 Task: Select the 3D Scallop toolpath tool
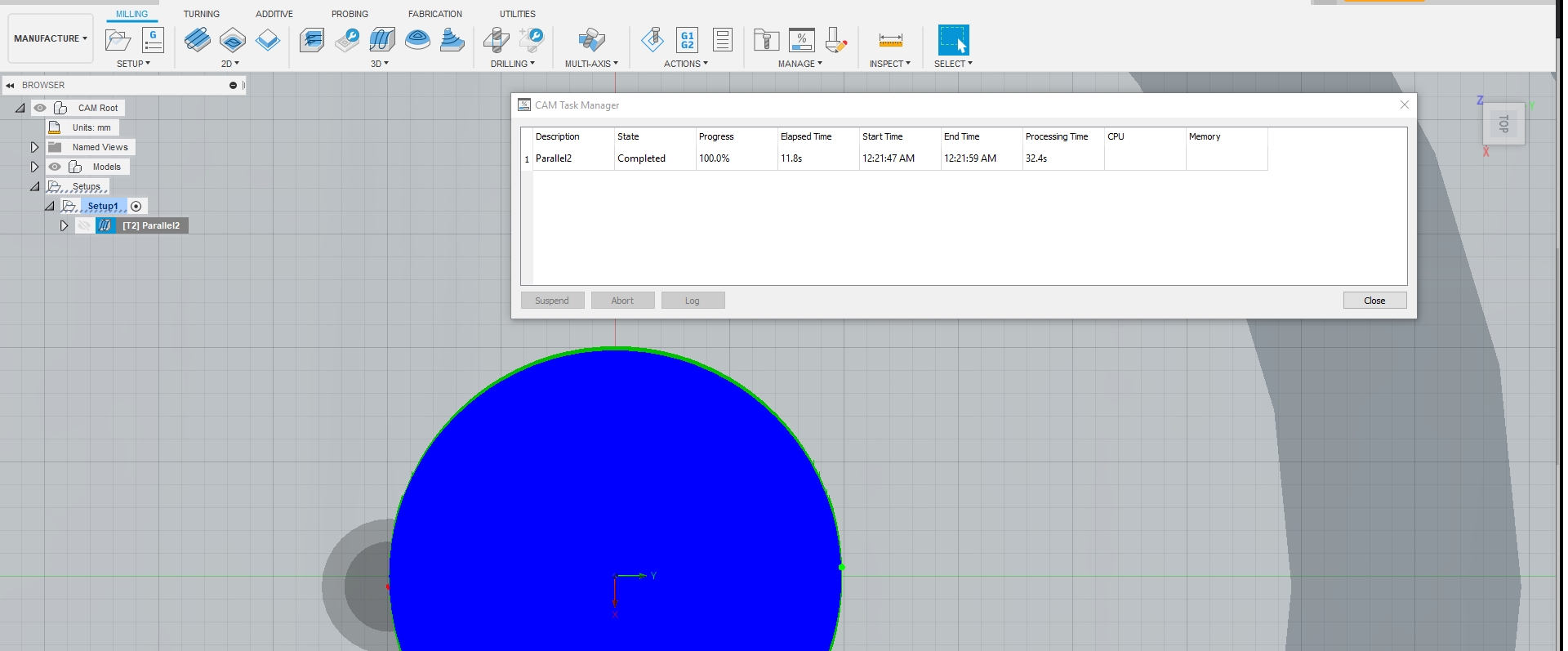click(x=452, y=40)
